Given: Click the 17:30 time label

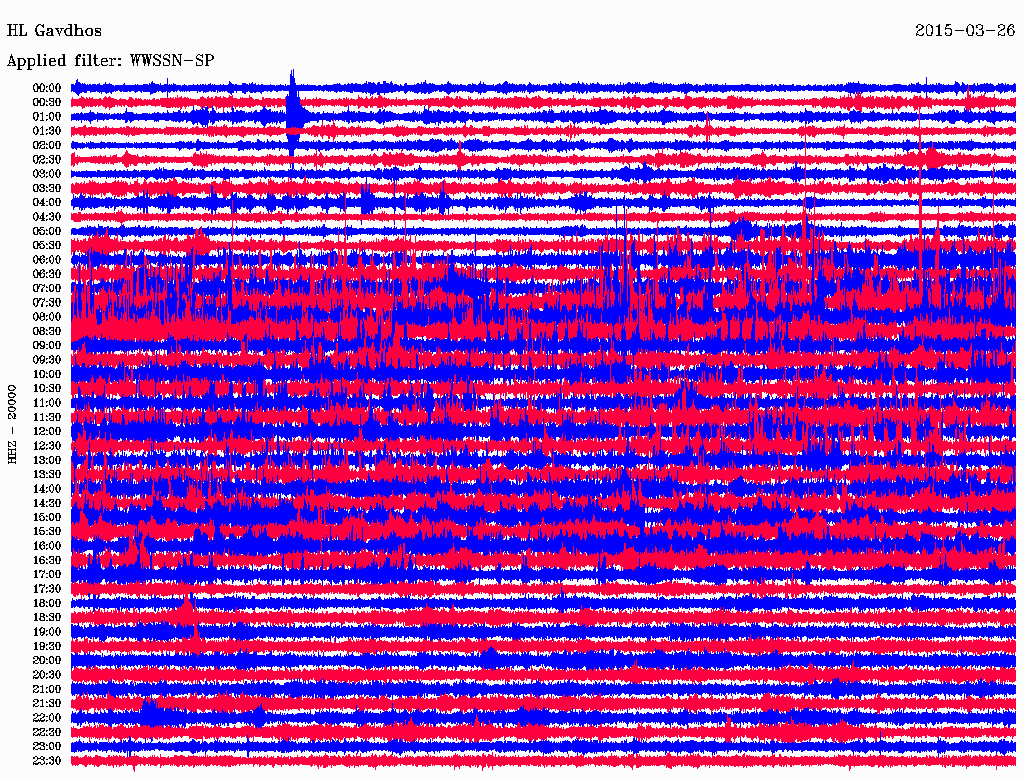Looking at the screenshot, I should coord(47,589).
